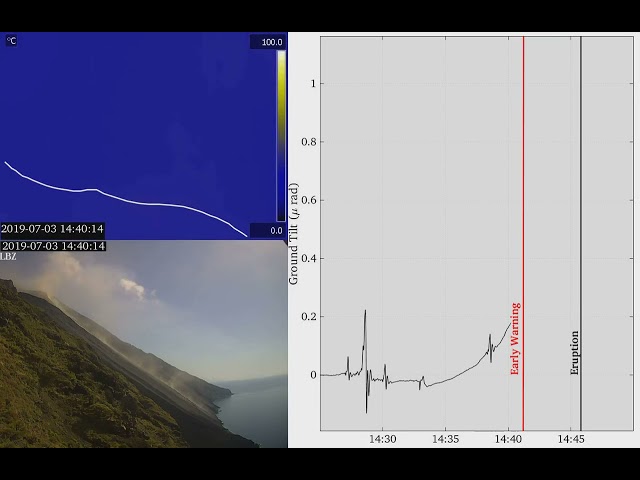The width and height of the screenshot is (640, 480).
Task: Click the y-axis value 0.8
Action: tap(309, 142)
